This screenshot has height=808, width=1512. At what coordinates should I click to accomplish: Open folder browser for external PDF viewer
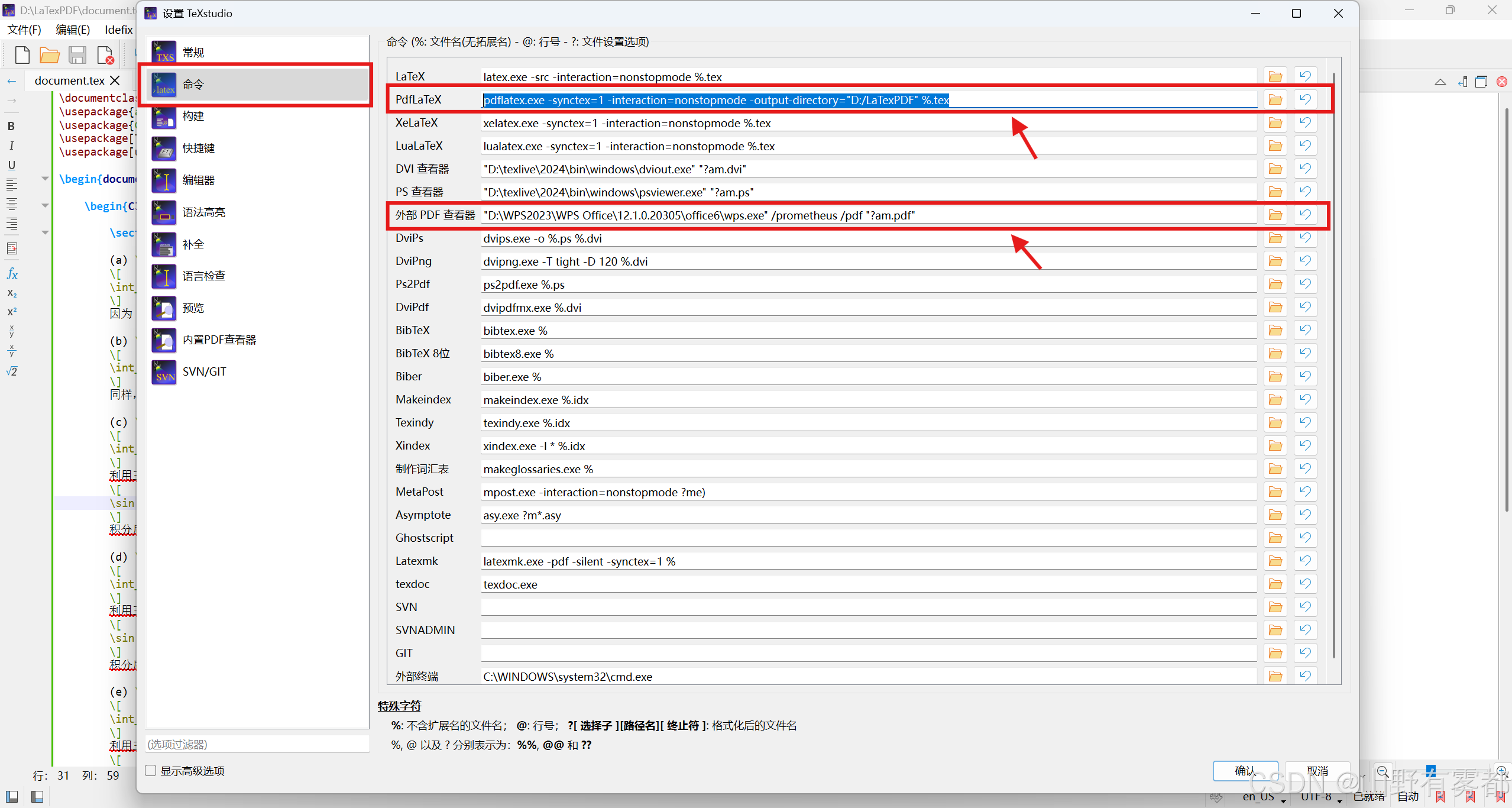pos(1275,215)
